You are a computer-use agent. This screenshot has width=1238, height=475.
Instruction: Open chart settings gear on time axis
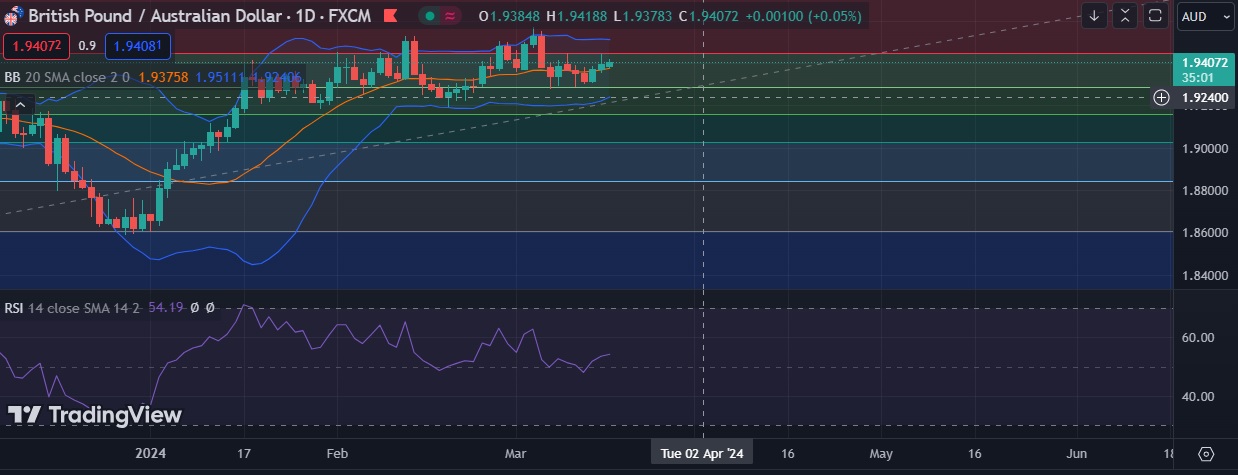1205,453
